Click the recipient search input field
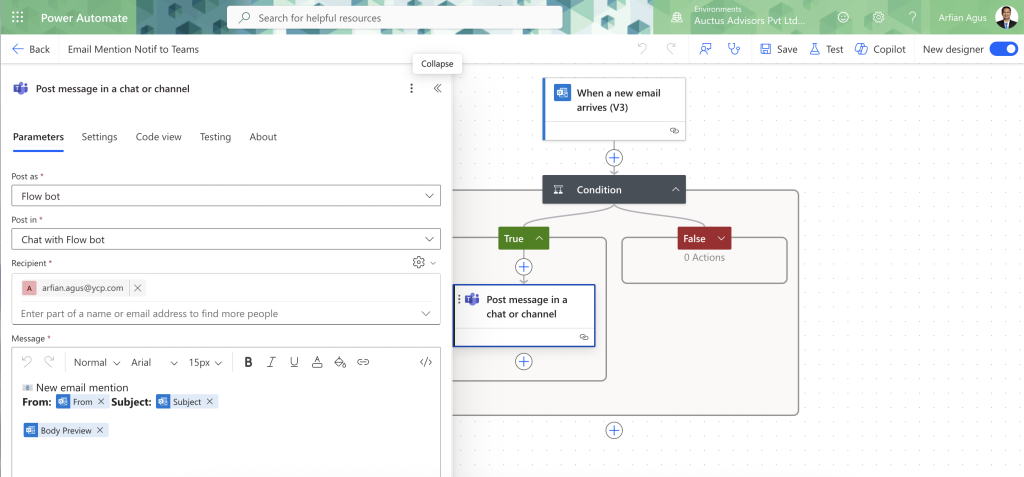The image size is (1024, 477). 216,314
